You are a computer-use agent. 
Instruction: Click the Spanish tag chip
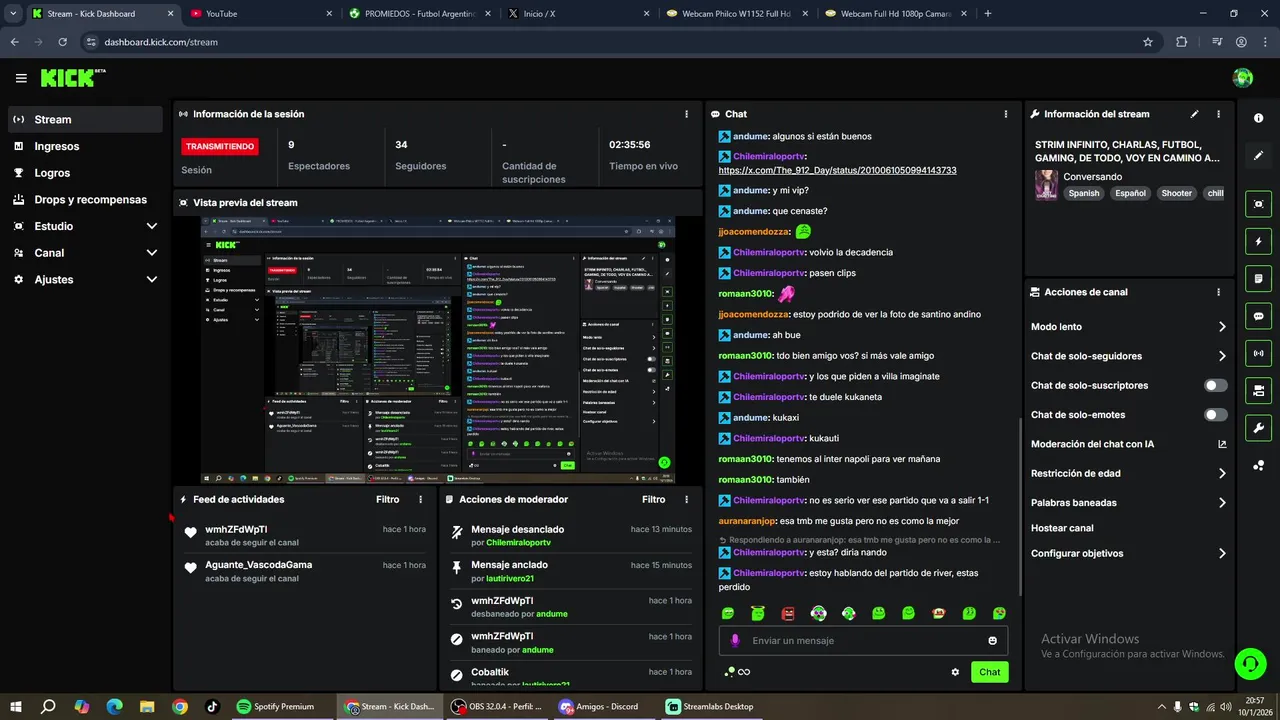pos(1083,193)
